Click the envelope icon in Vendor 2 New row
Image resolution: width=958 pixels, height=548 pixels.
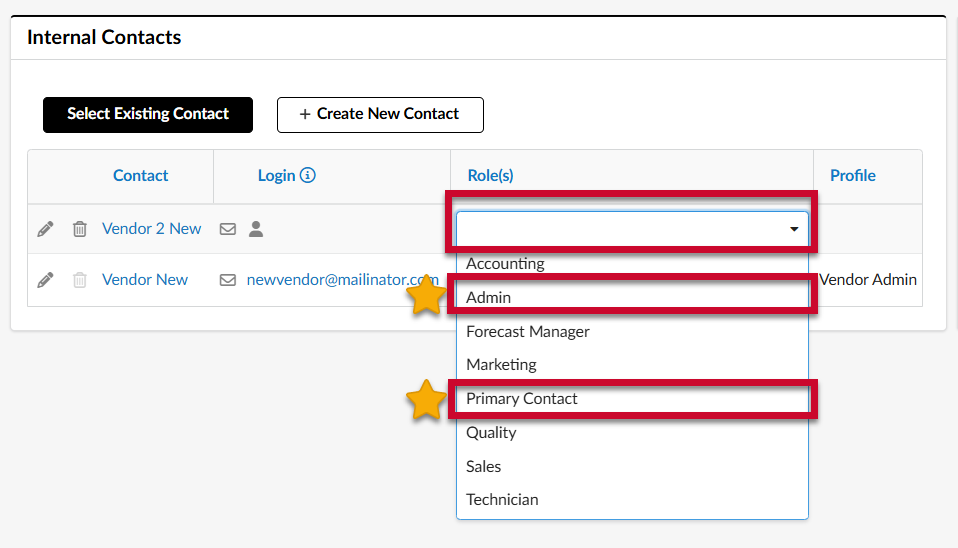(228, 229)
